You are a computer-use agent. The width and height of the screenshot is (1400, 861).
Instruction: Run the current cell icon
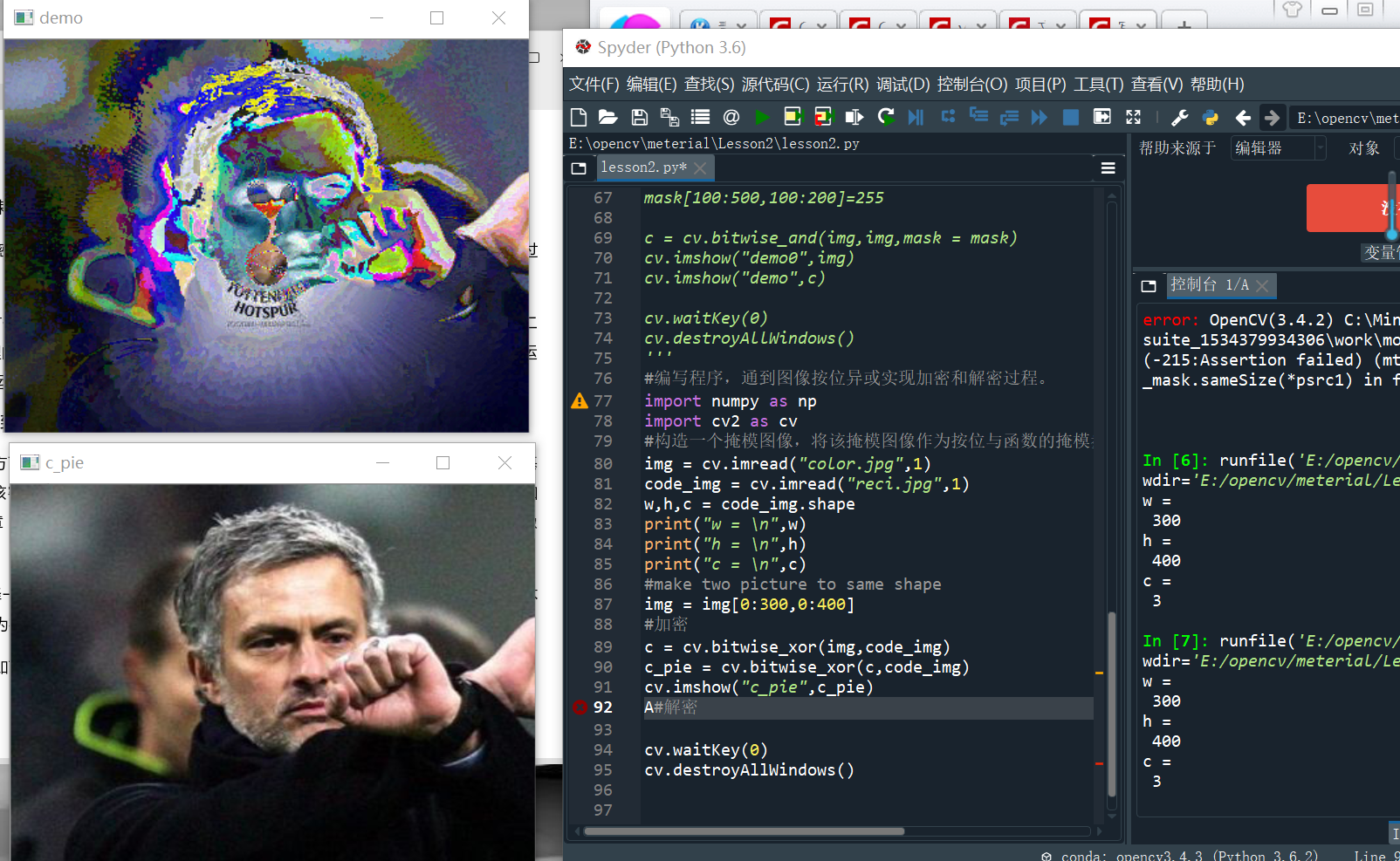(793, 116)
